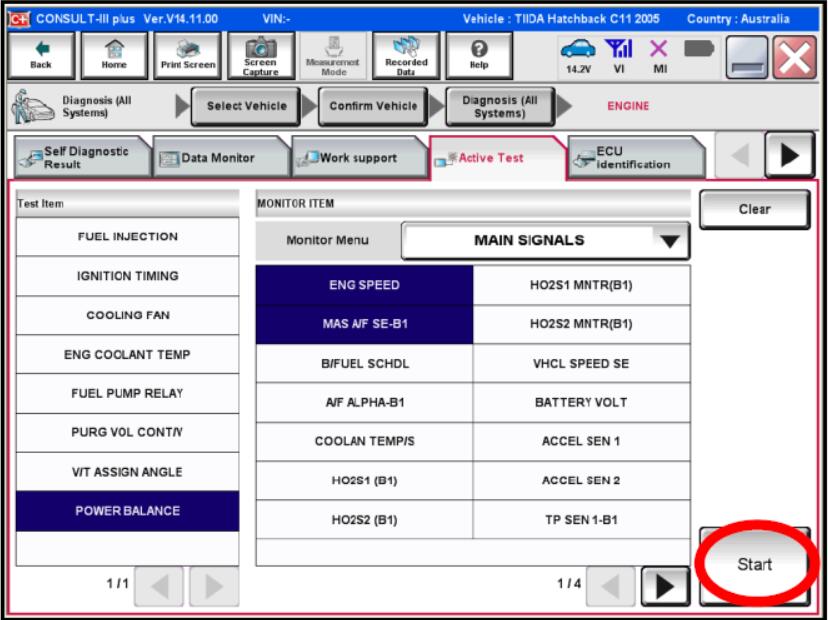Click the MI status icon
The height and width of the screenshot is (620, 828).
[x=659, y=55]
